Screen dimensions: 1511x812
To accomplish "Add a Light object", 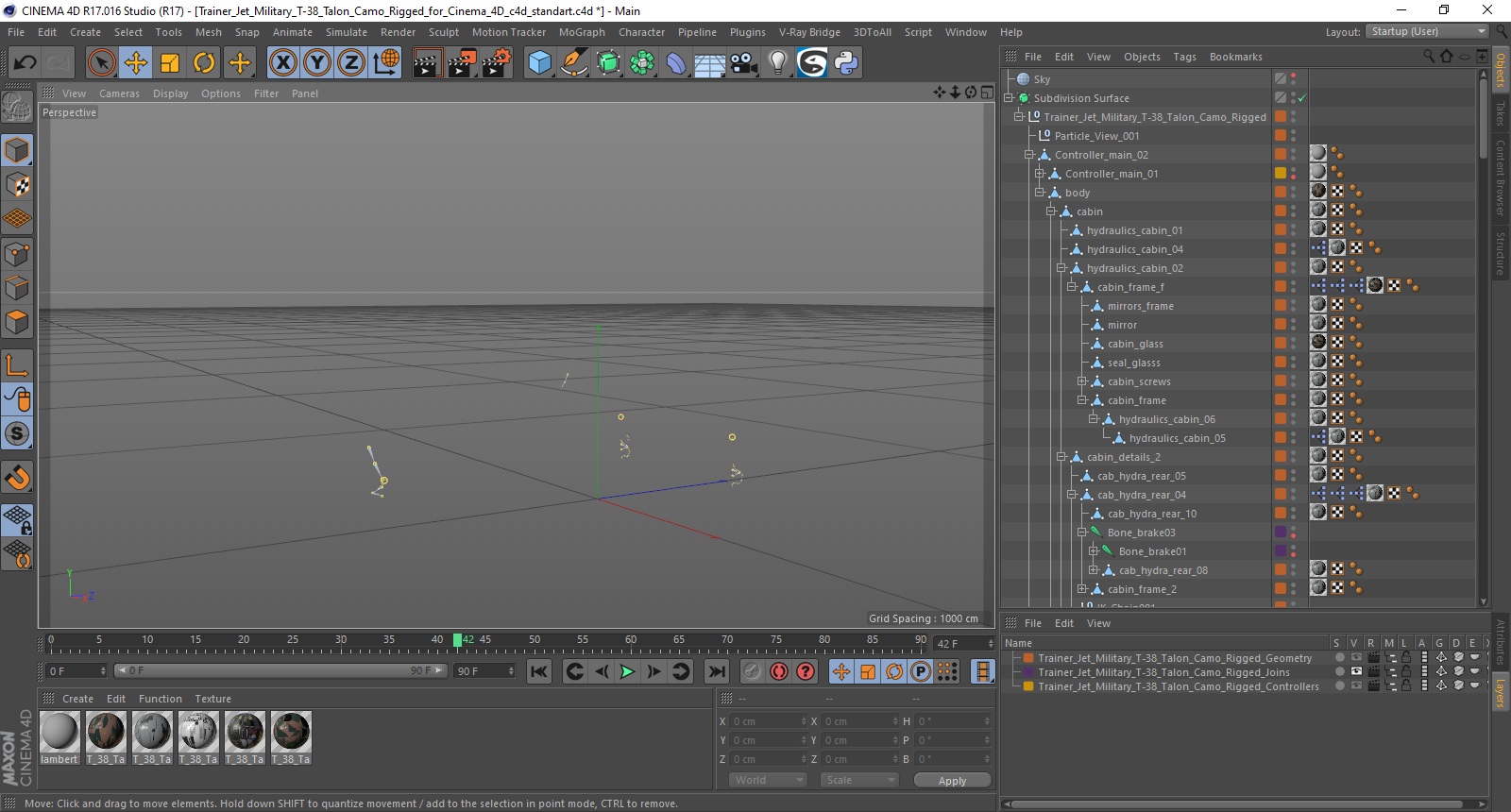I will coord(777,63).
